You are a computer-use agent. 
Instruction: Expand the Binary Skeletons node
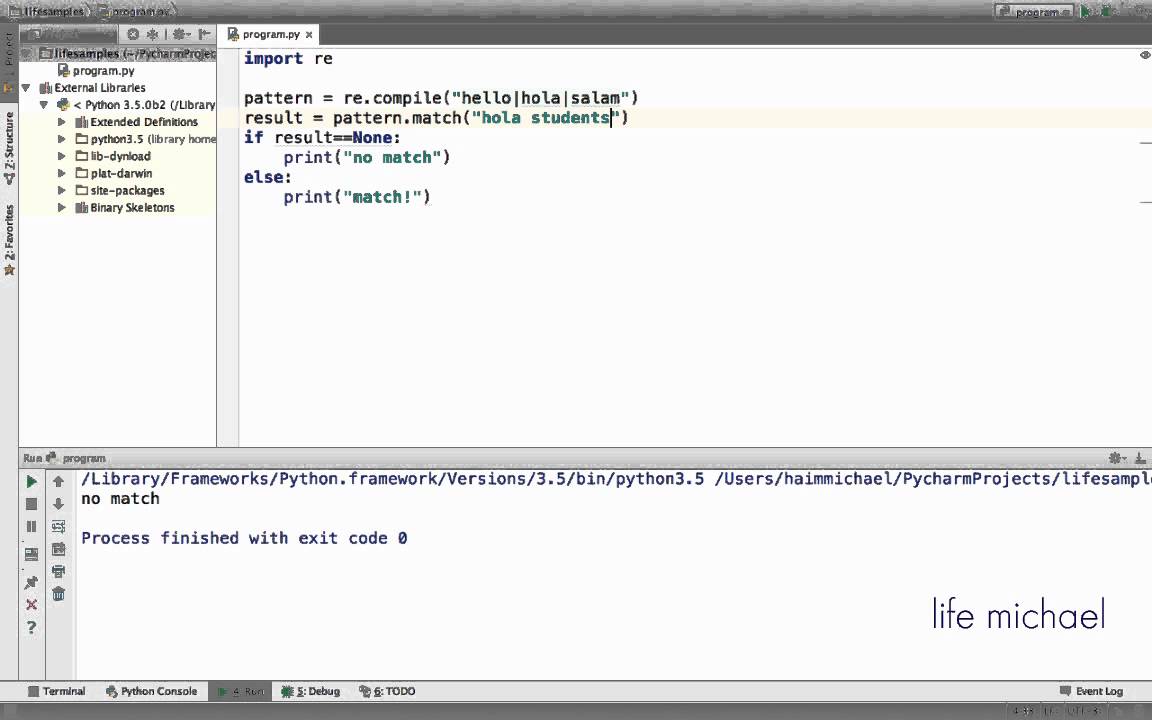coord(62,207)
